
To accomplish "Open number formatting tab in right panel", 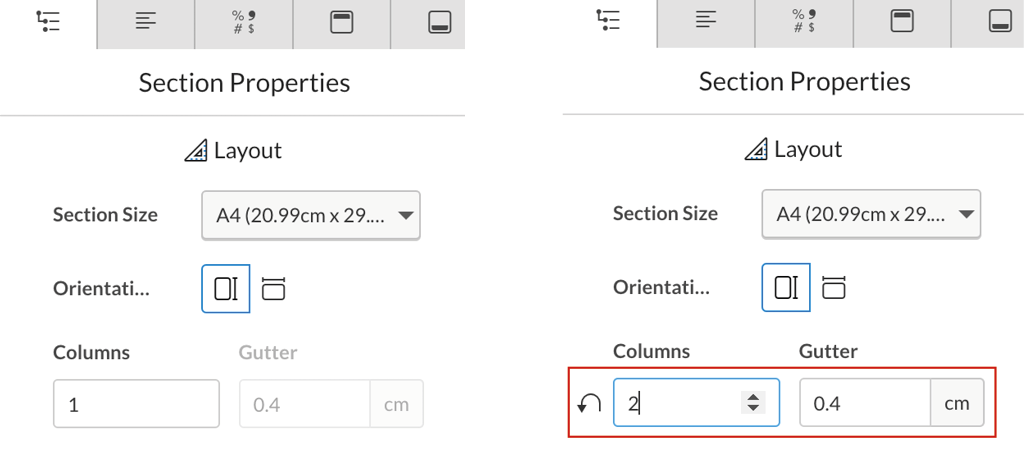I will (804, 24).
